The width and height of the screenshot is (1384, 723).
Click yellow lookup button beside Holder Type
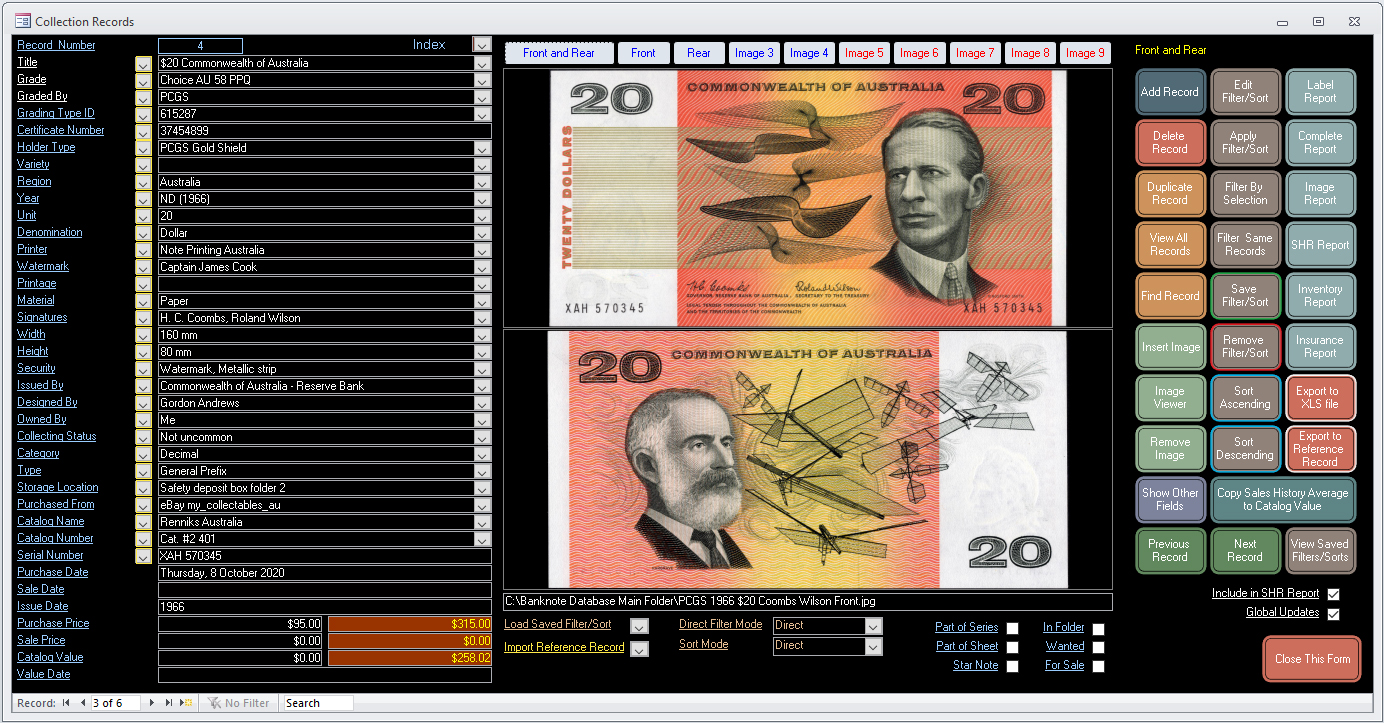pos(143,148)
